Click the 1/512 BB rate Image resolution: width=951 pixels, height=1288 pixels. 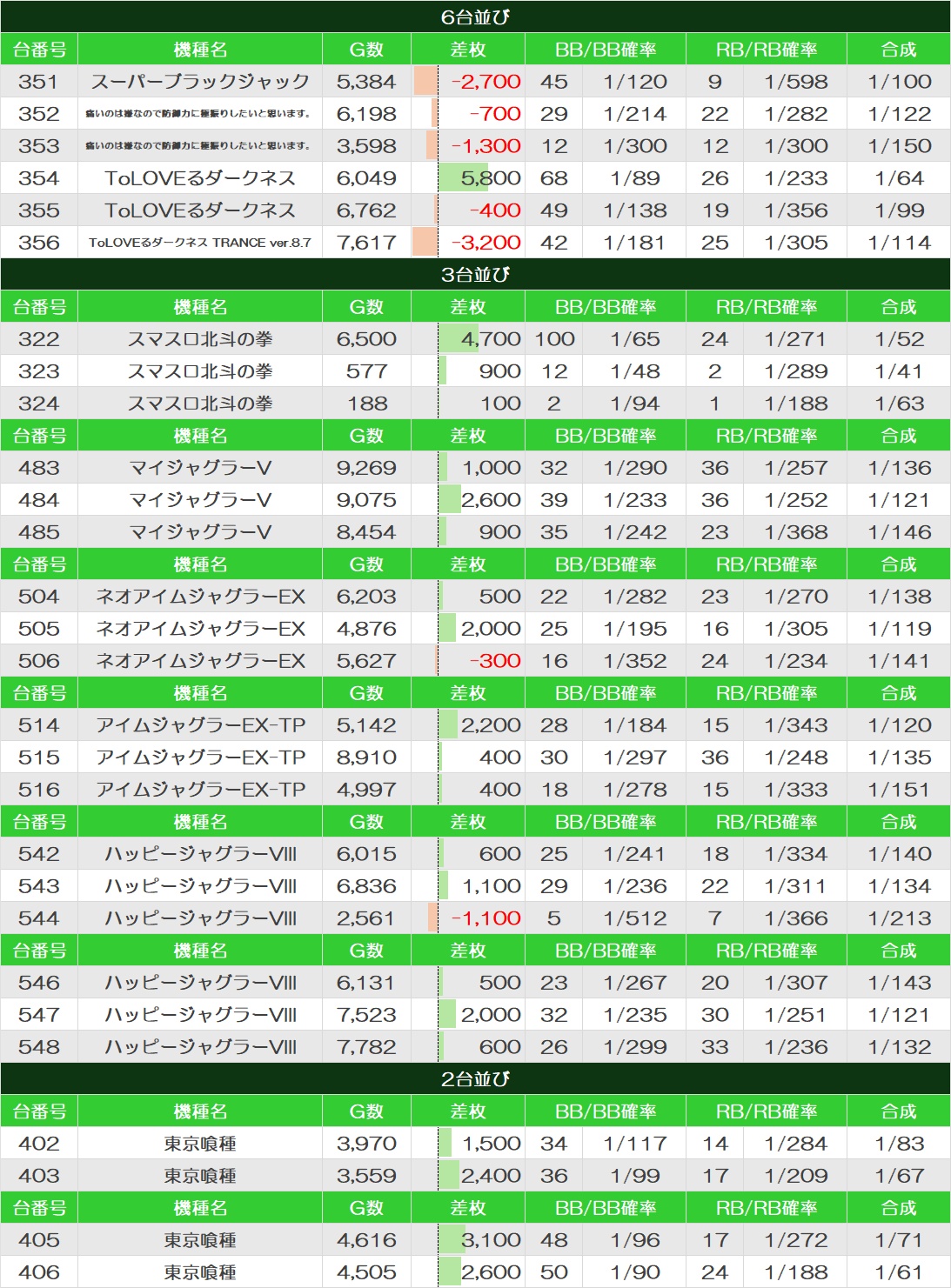pos(635,918)
